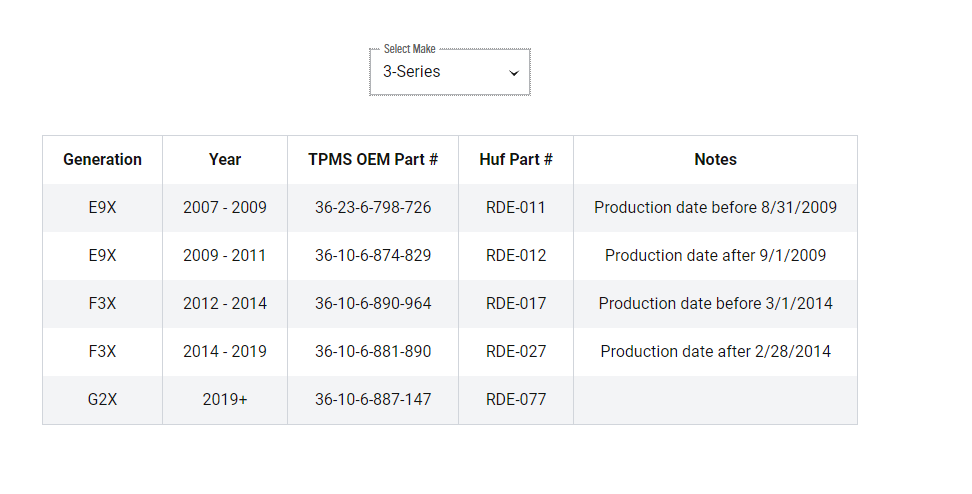This screenshot has height=494, width=972.
Task: Select OEM part 36-10-6-890-964
Action: 373,303
